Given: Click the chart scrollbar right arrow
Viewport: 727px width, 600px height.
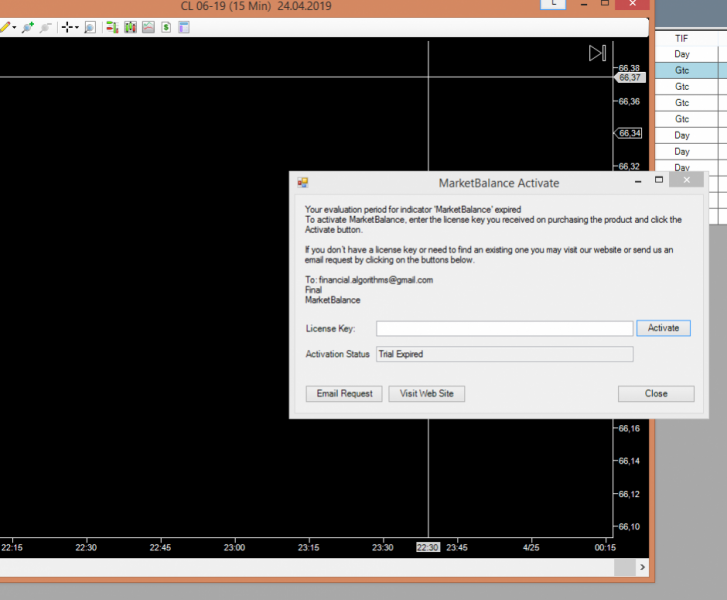Looking at the screenshot, I should click(x=642, y=567).
